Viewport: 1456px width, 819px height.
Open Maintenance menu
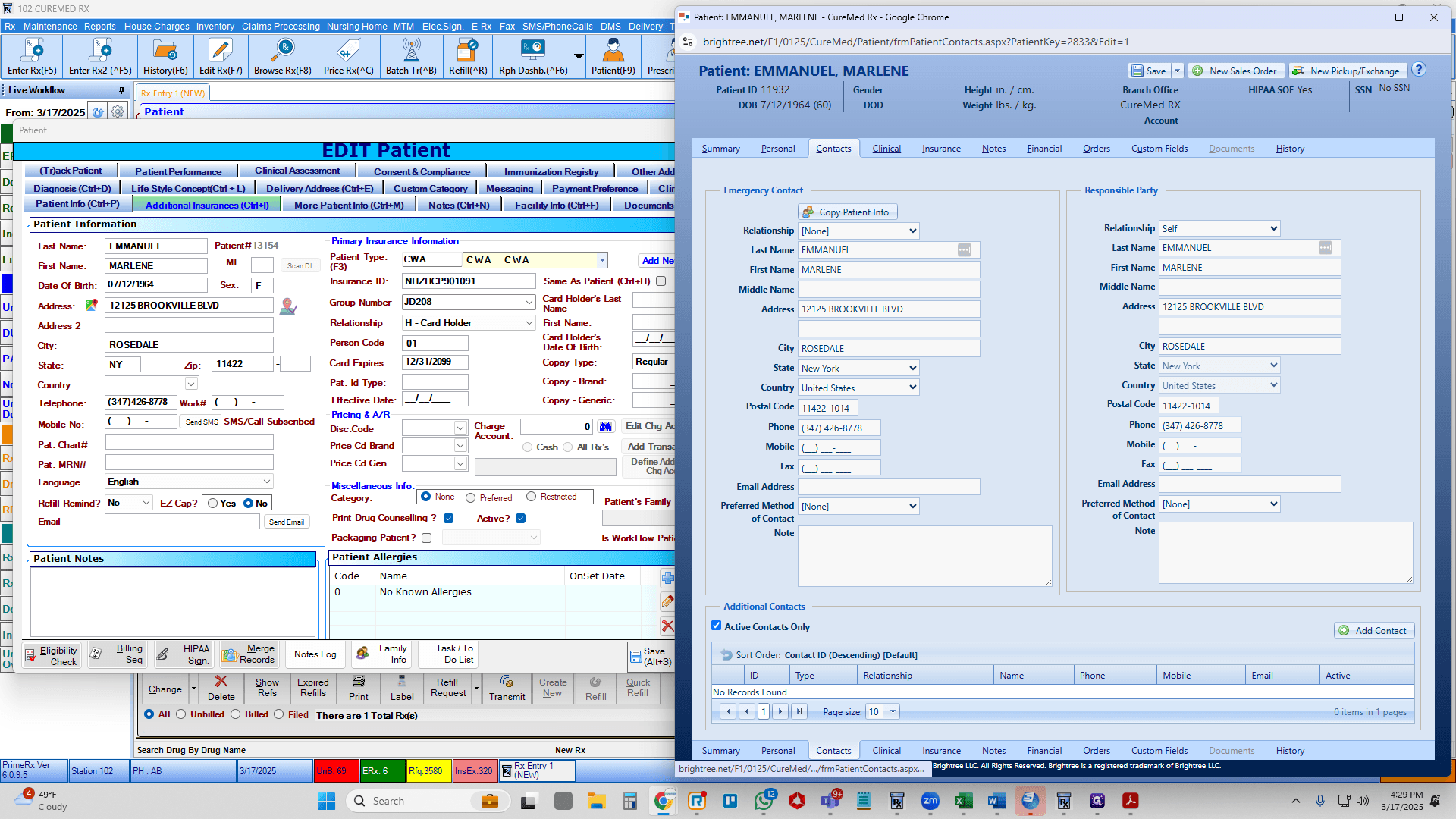[x=50, y=26]
